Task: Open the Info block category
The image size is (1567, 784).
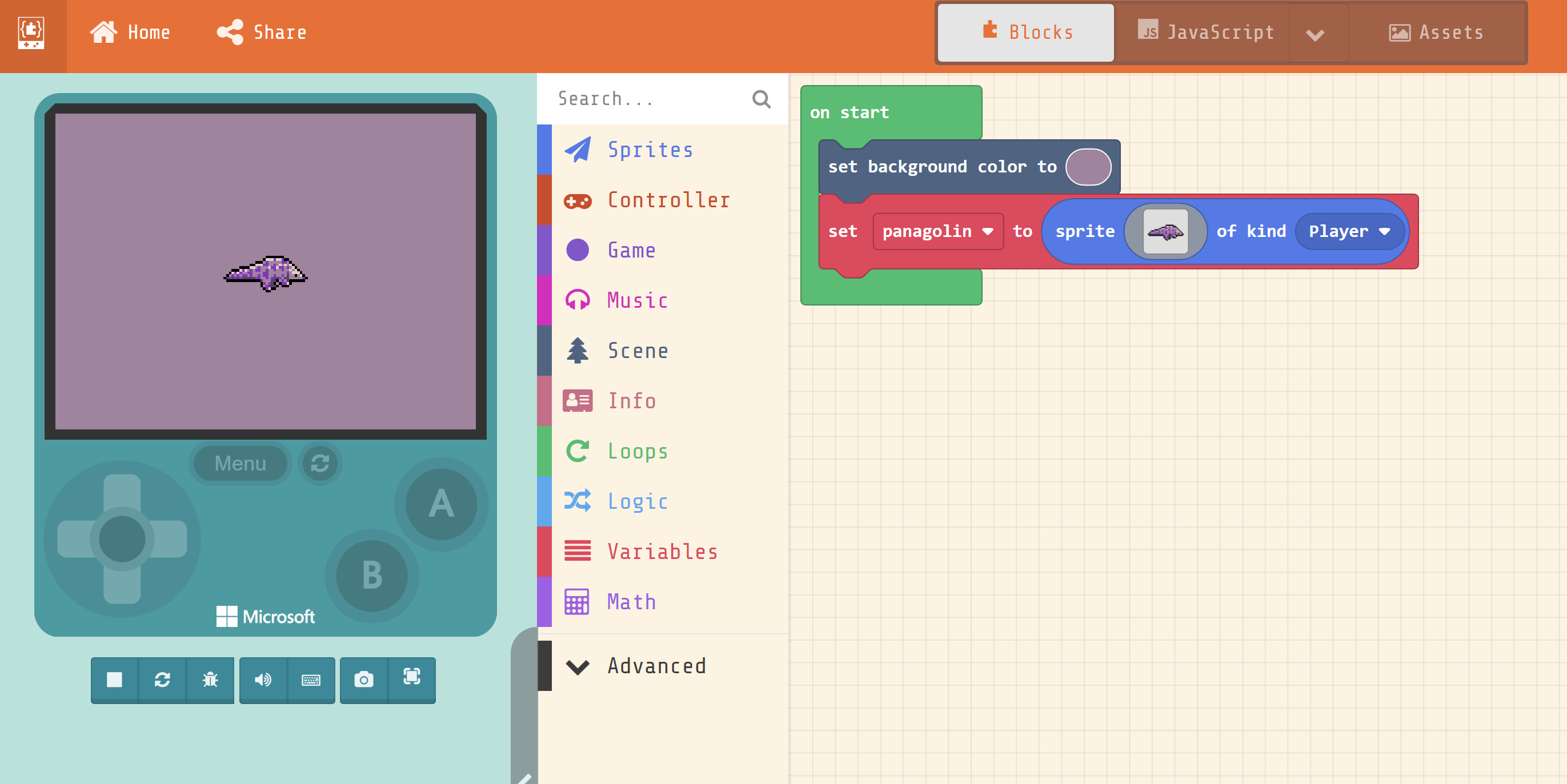Action: [663, 401]
